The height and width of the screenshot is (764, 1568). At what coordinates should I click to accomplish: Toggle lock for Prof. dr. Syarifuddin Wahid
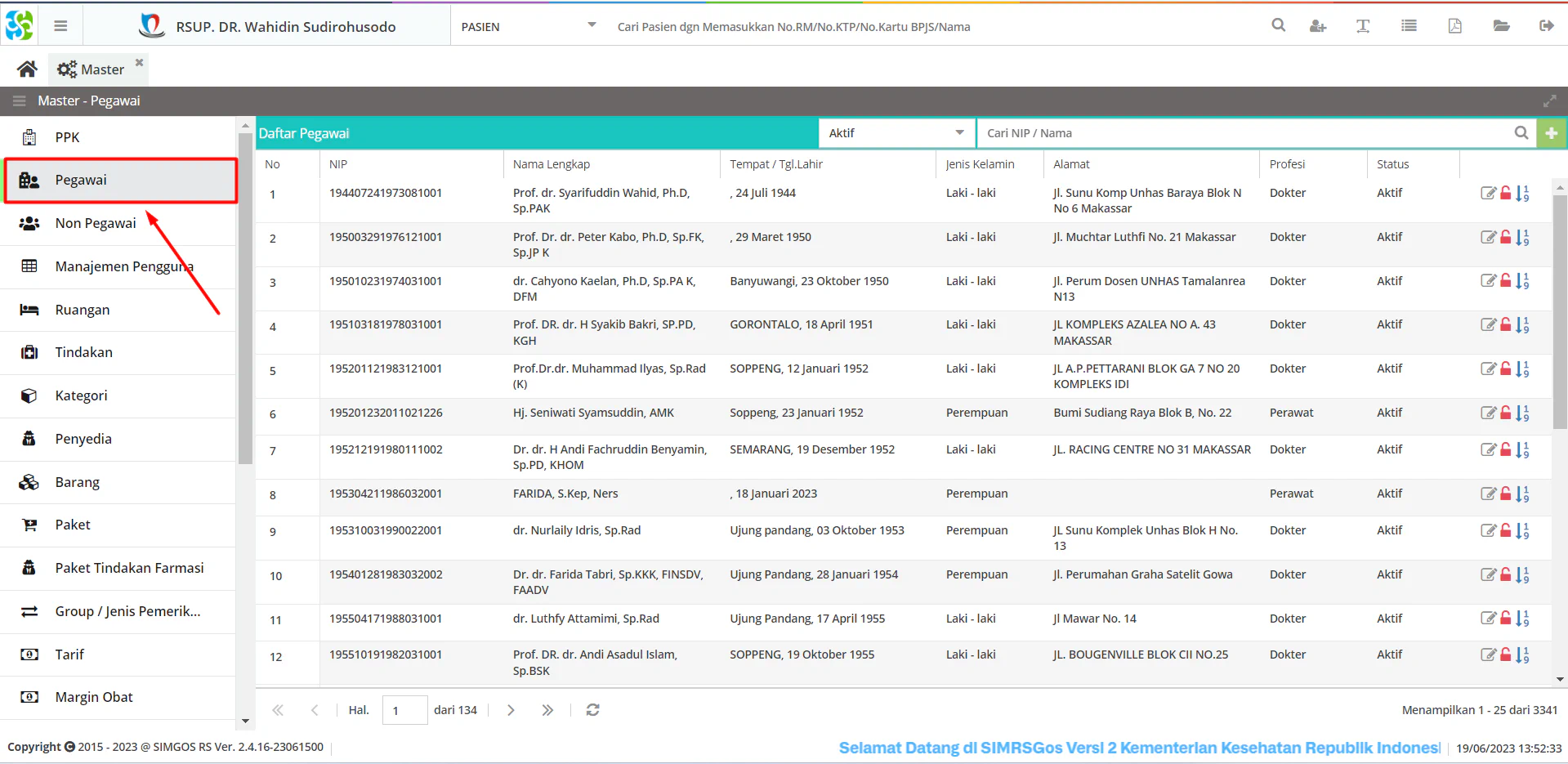[x=1505, y=194]
